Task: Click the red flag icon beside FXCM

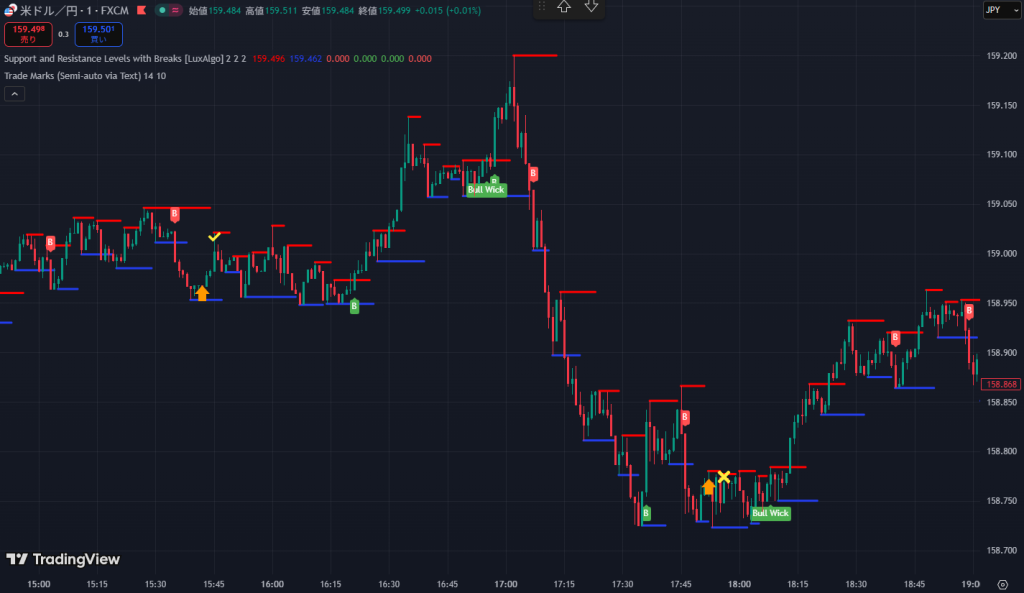Action: pos(141,10)
